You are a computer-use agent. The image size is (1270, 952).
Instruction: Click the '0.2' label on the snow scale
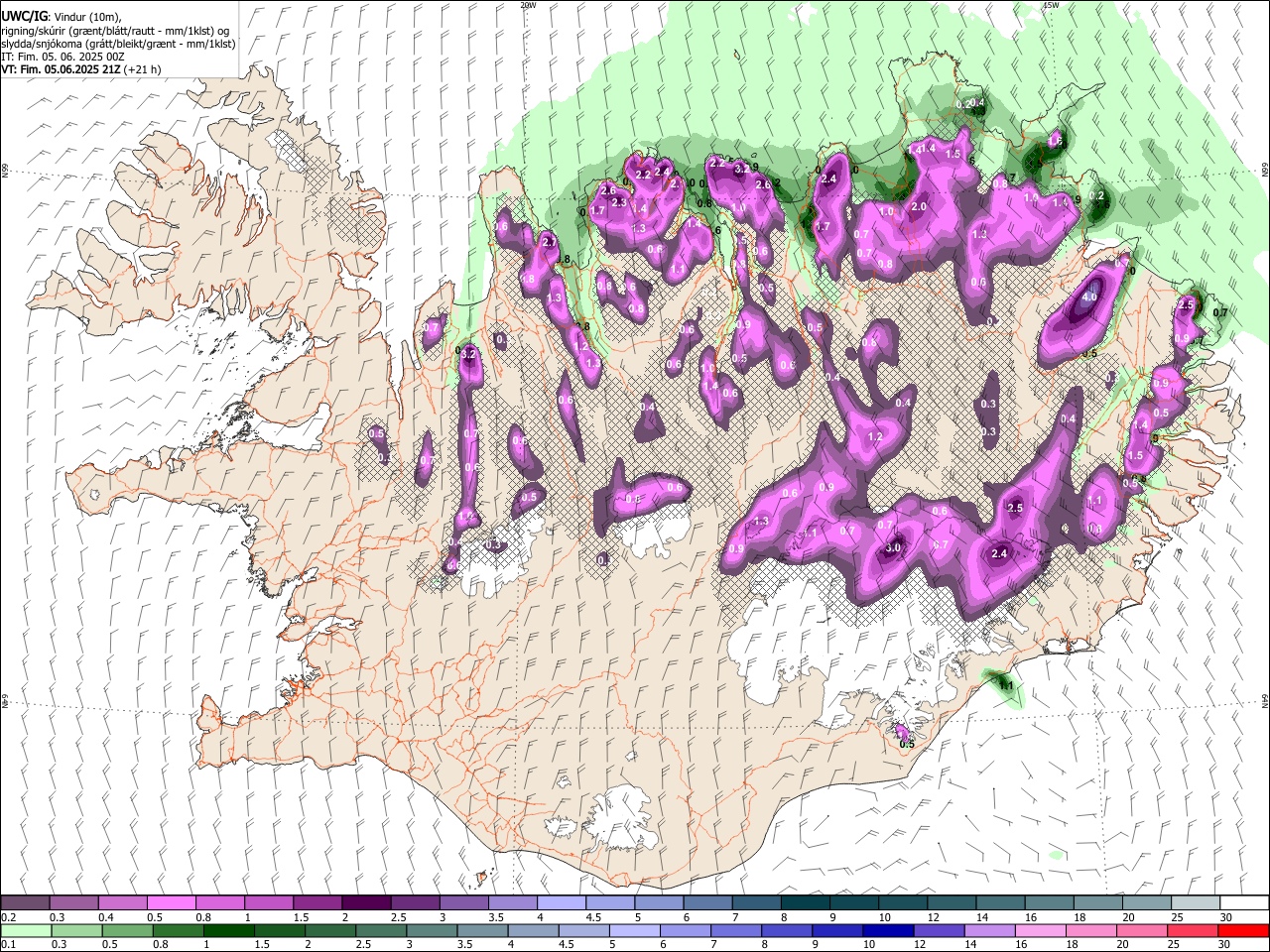coord(8,917)
